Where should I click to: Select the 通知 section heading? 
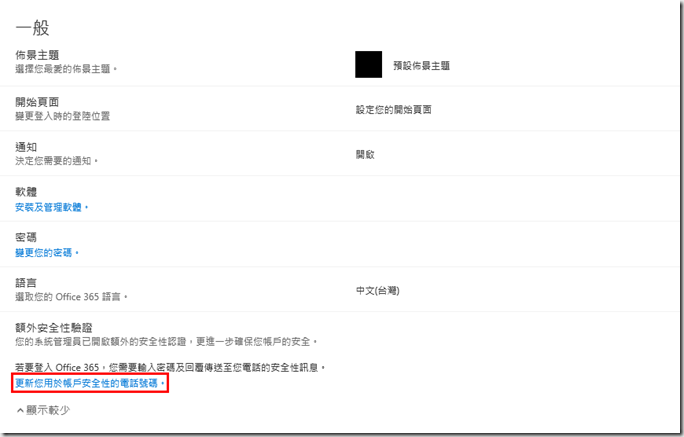pyautogui.click(x=26, y=147)
